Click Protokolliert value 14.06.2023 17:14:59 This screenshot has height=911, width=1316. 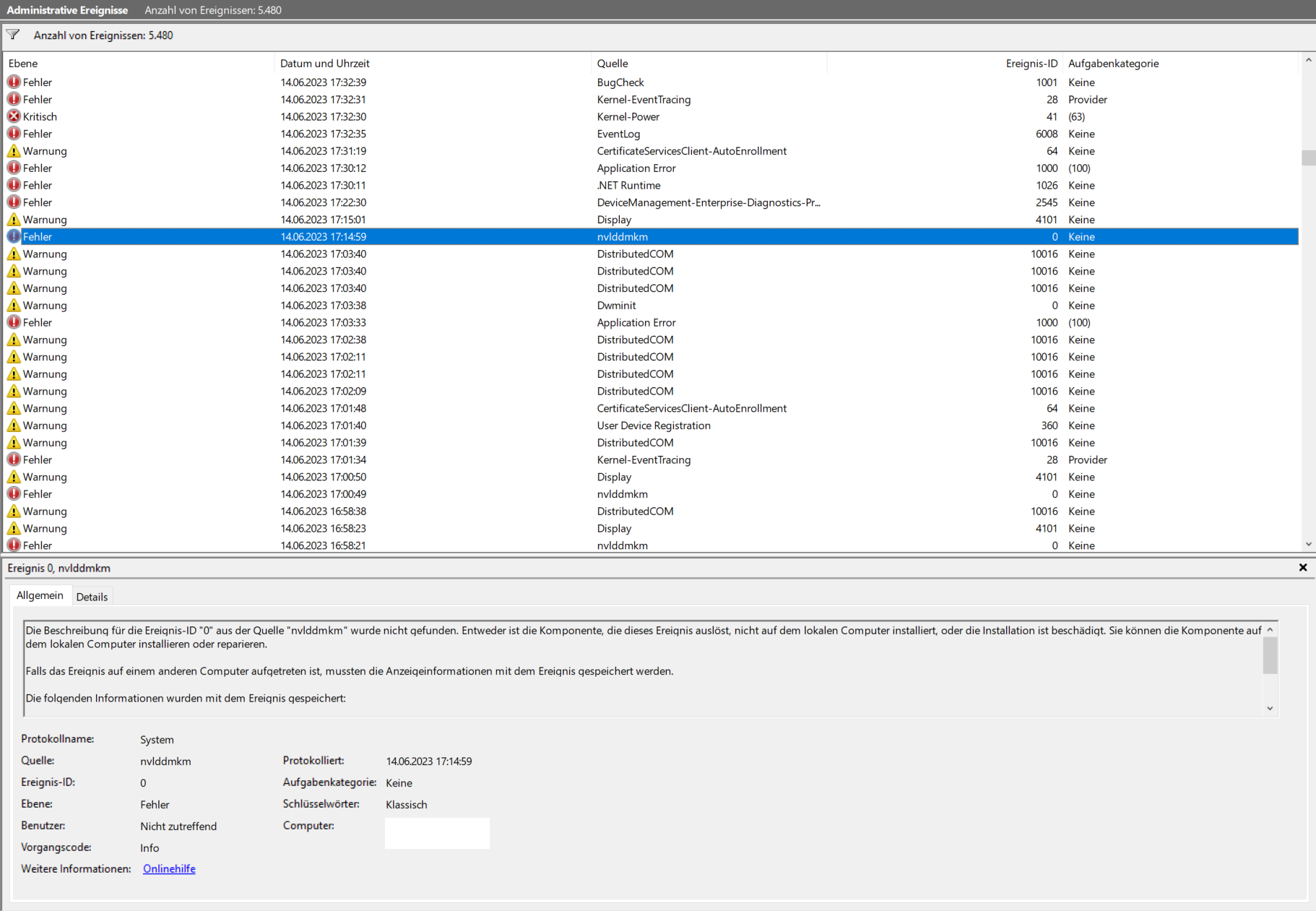pos(429,761)
